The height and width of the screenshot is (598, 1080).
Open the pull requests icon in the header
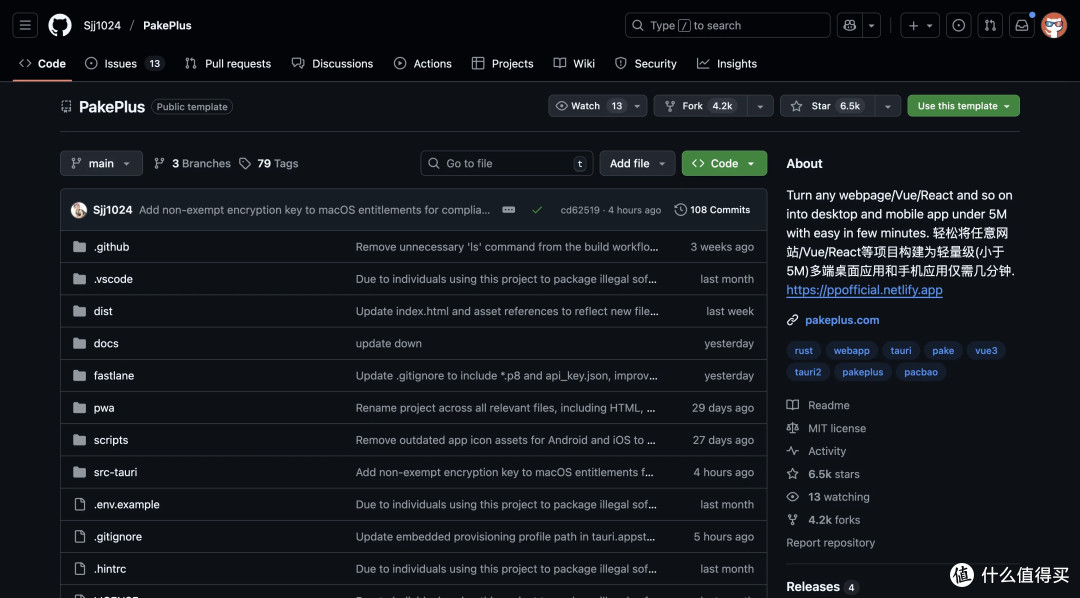990,25
